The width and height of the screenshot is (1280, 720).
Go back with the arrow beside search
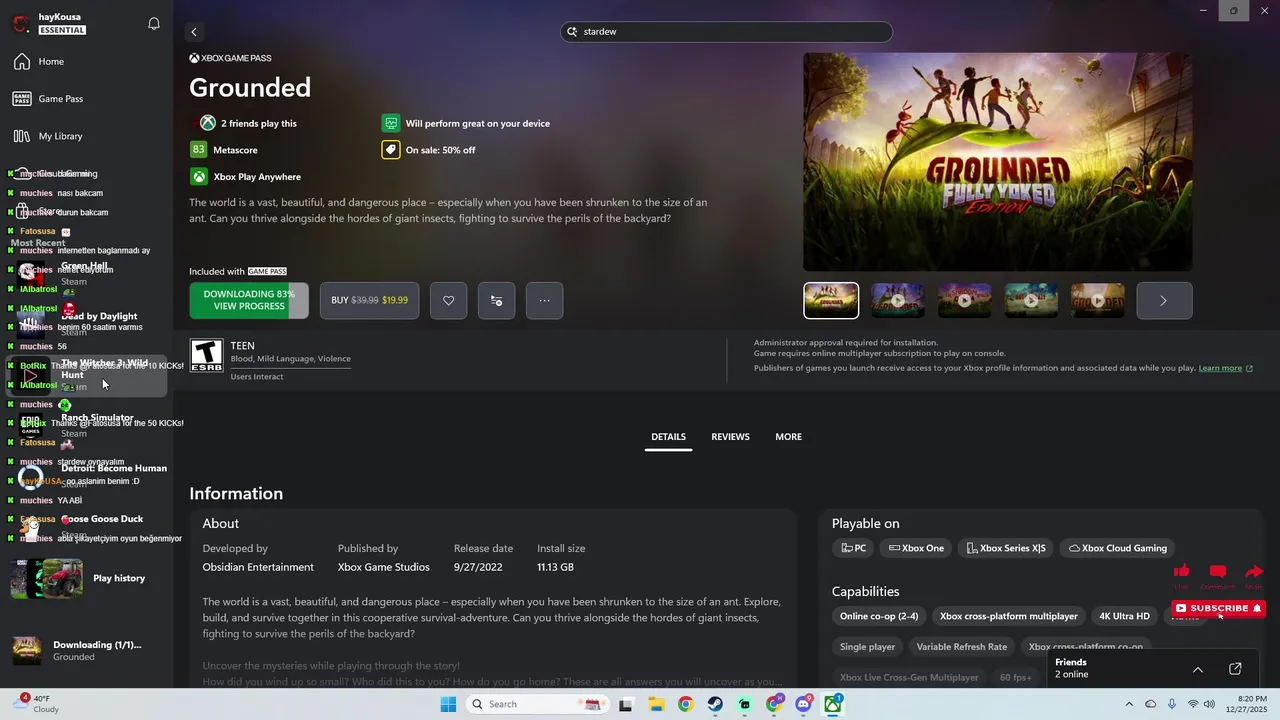click(194, 32)
